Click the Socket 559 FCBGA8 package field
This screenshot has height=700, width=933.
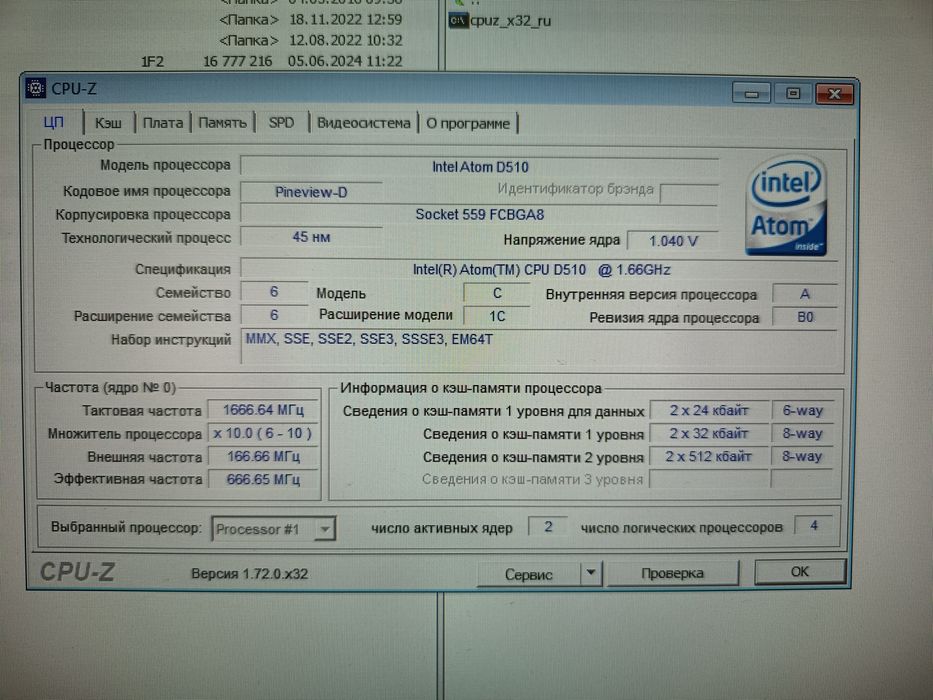coord(480,214)
